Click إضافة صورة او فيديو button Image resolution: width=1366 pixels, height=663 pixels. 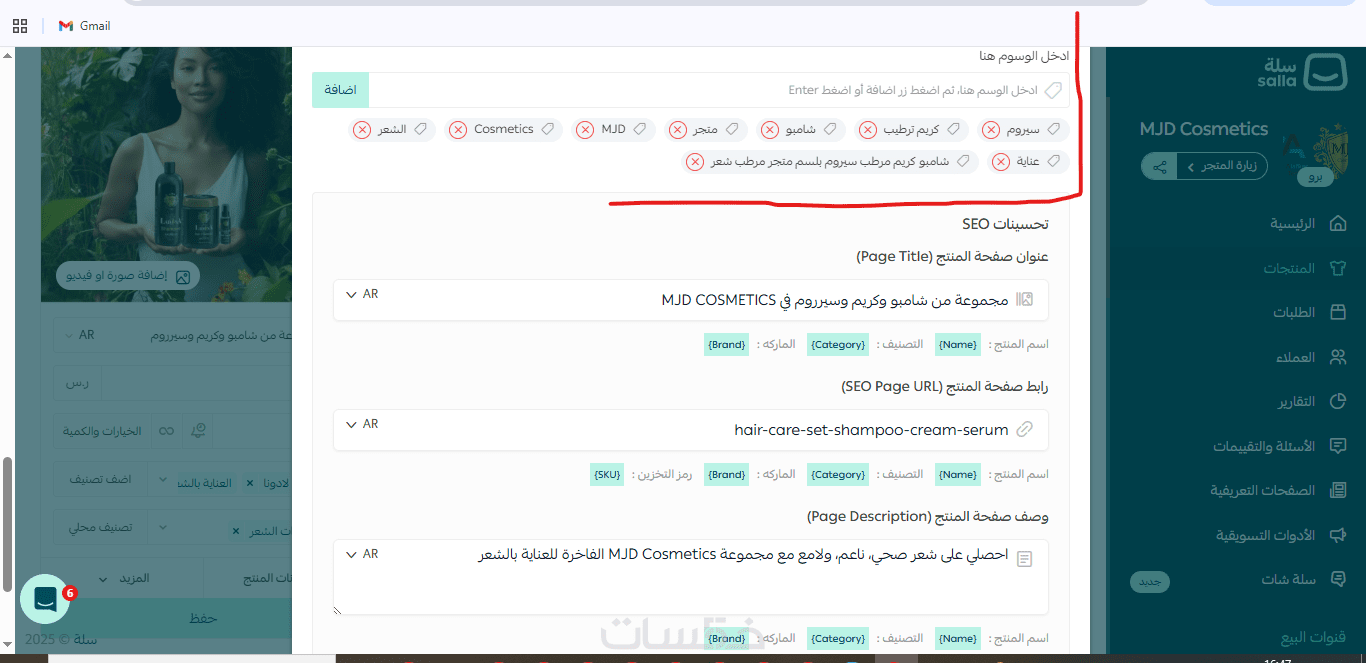127,276
